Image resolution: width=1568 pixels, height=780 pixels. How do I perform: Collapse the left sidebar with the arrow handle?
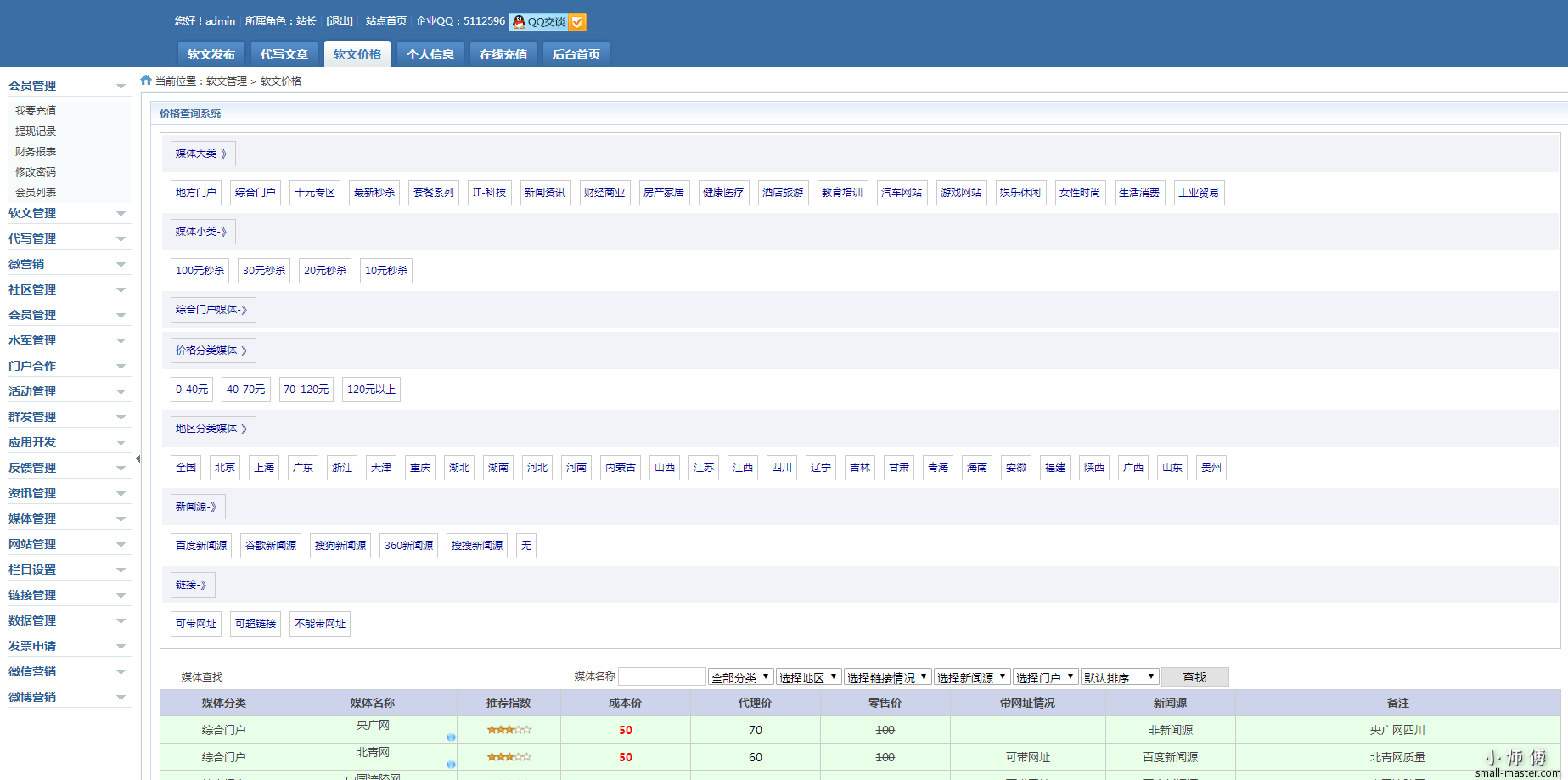(x=138, y=459)
